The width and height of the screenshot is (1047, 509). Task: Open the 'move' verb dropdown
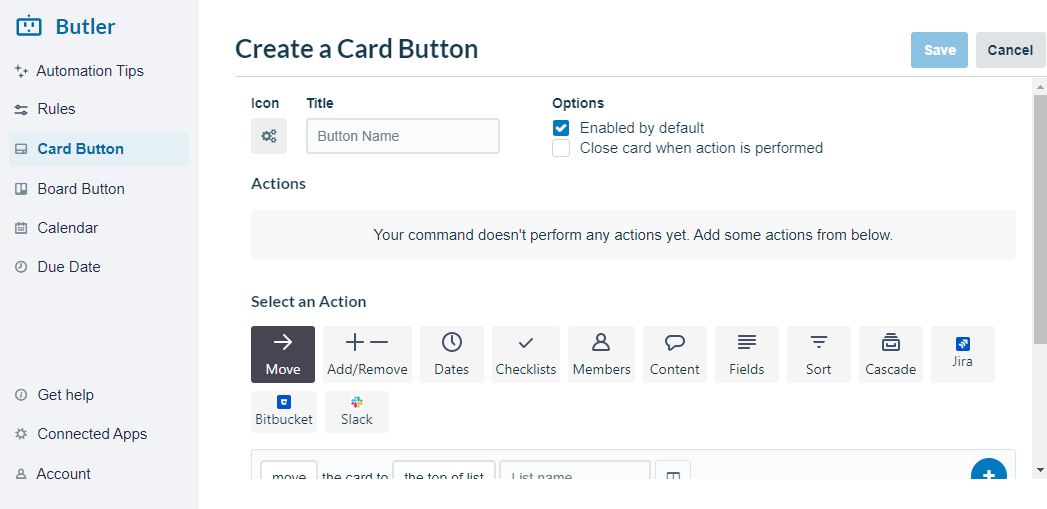289,472
